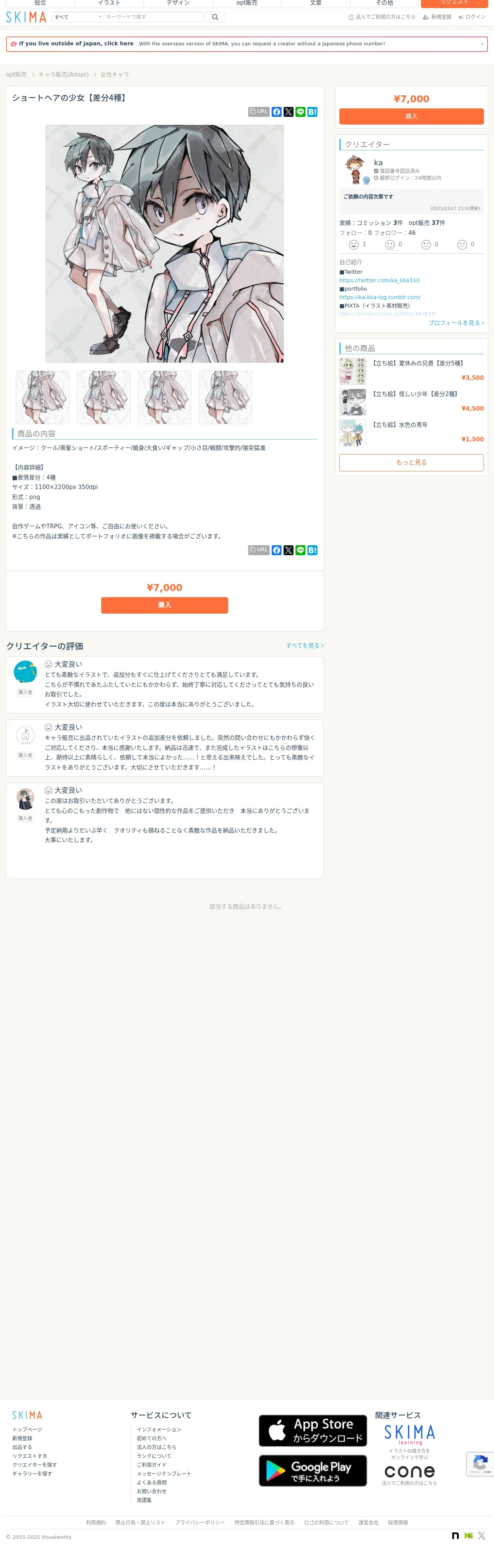Select the fourth expression variant thumbnail
This screenshot has width=494, height=1568.
(x=225, y=398)
